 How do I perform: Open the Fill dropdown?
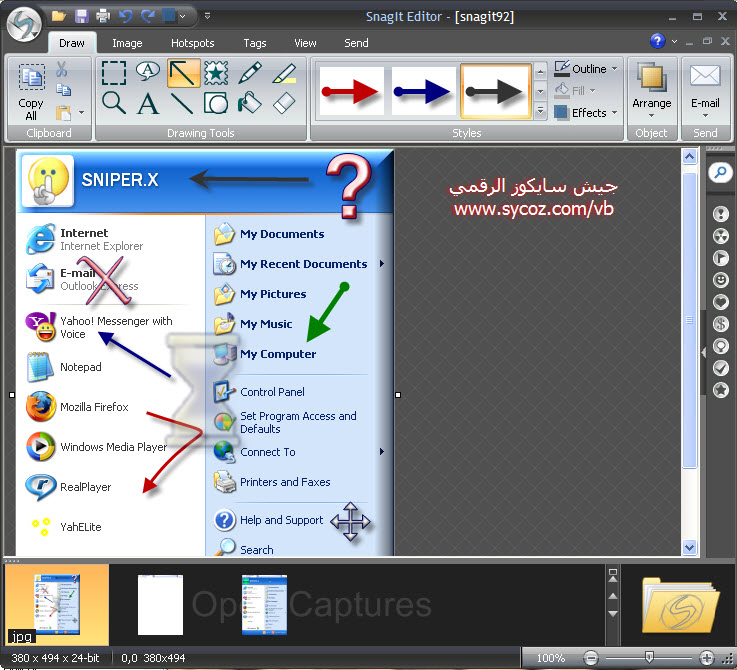[x=574, y=90]
